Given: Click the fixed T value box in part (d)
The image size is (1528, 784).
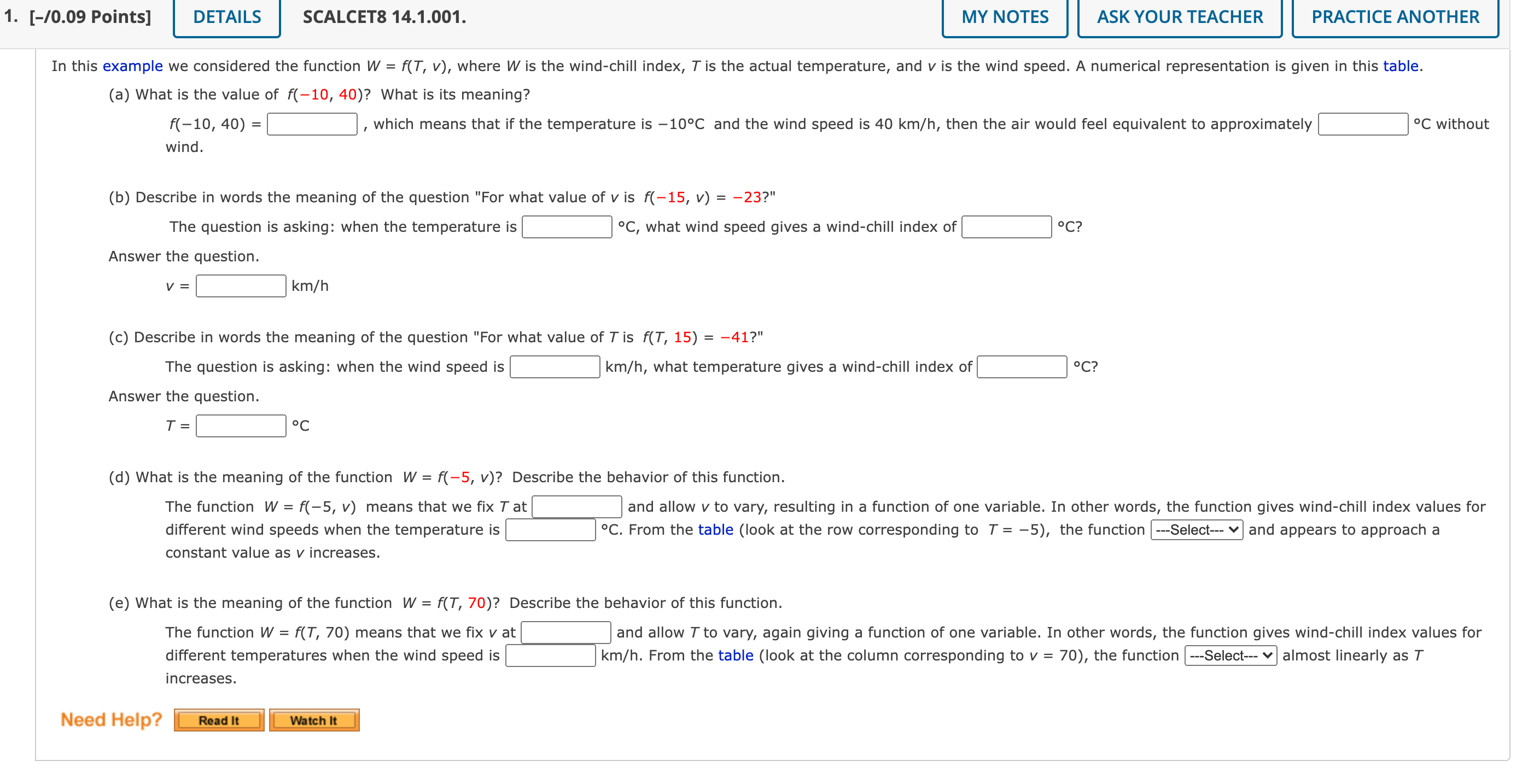Looking at the screenshot, I should pyautogui.click(x=576, y=506).
